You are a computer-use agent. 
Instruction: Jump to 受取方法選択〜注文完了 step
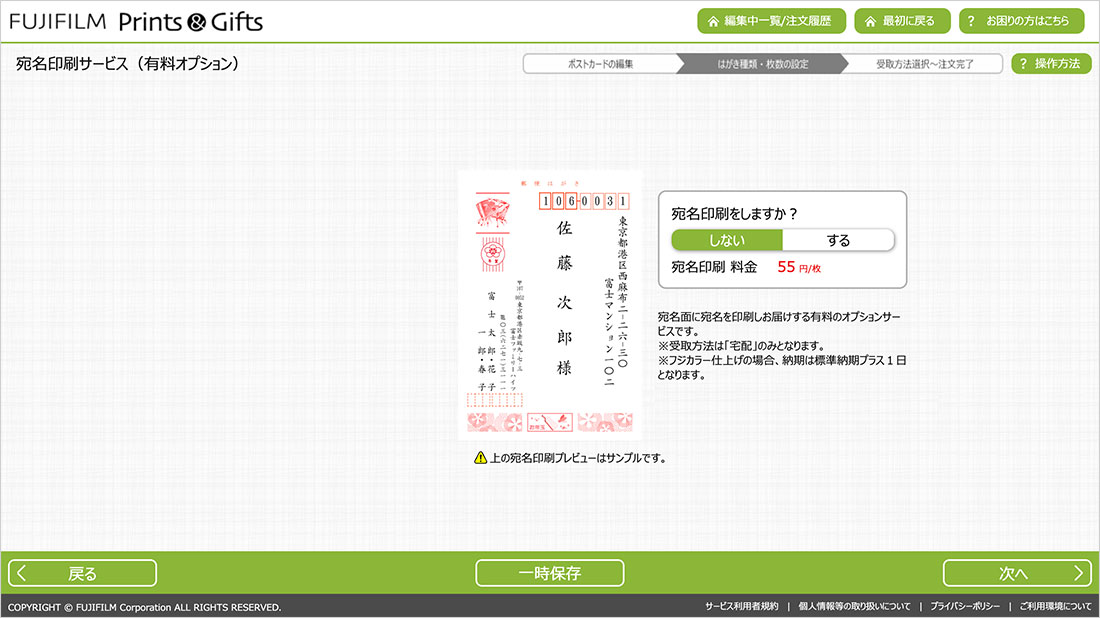[x=924, y=64]
